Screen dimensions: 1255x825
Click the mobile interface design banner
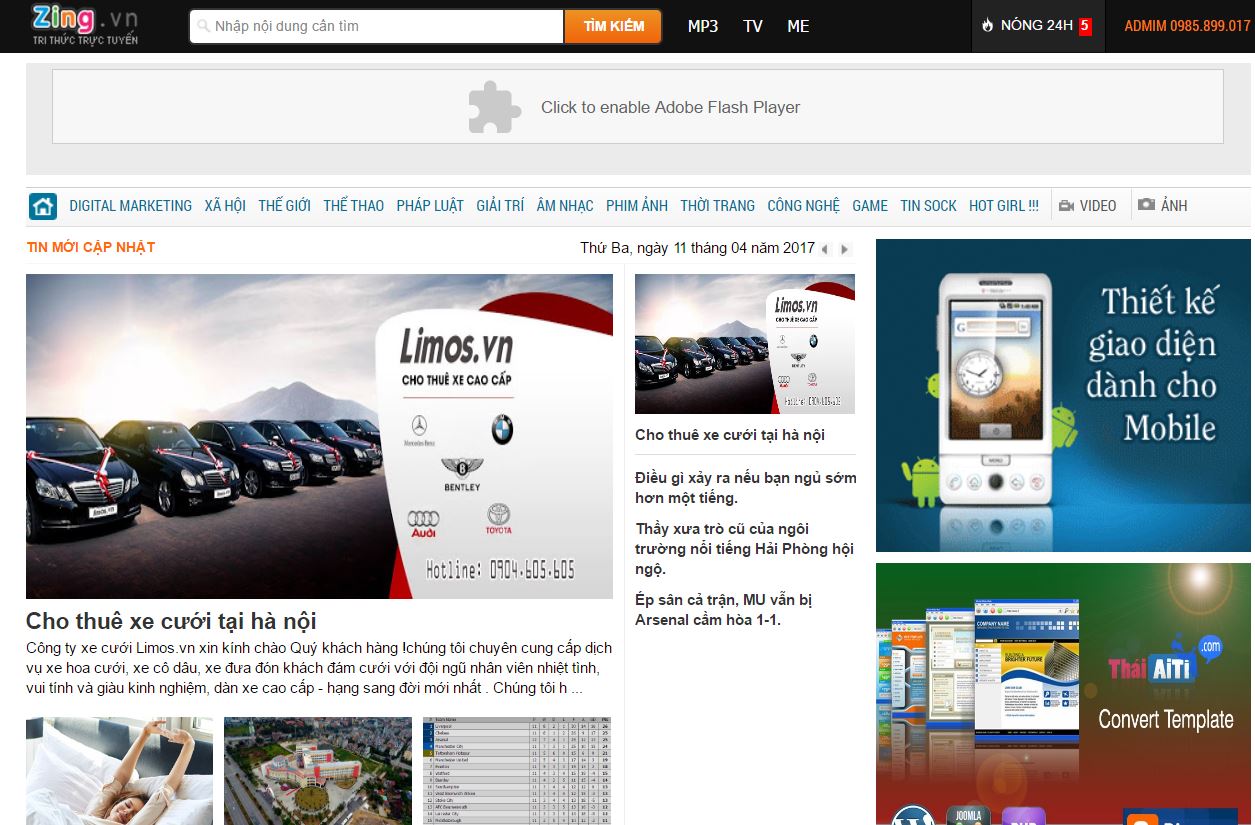pyautogui.click(x=1063, y=395)
